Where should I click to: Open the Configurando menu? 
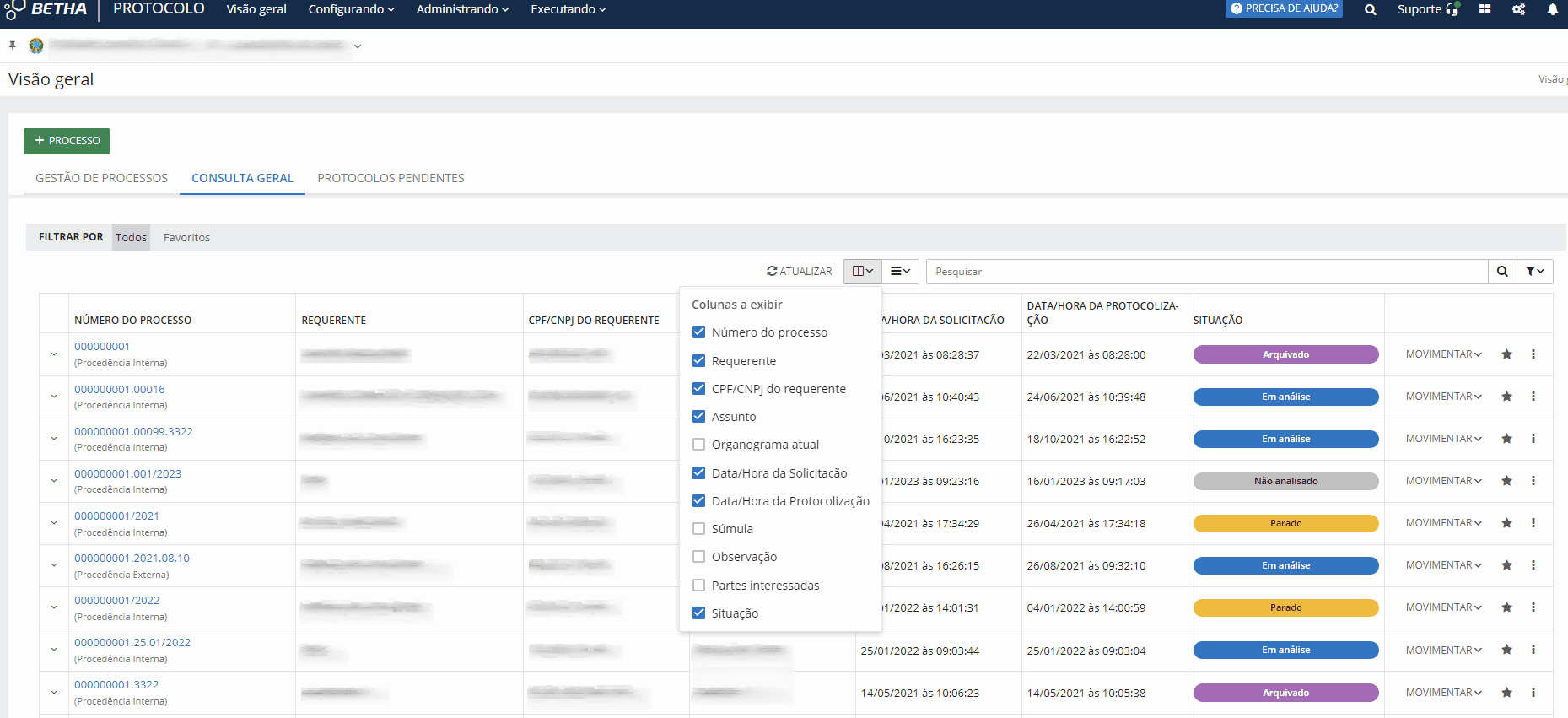tap(351, 9)
